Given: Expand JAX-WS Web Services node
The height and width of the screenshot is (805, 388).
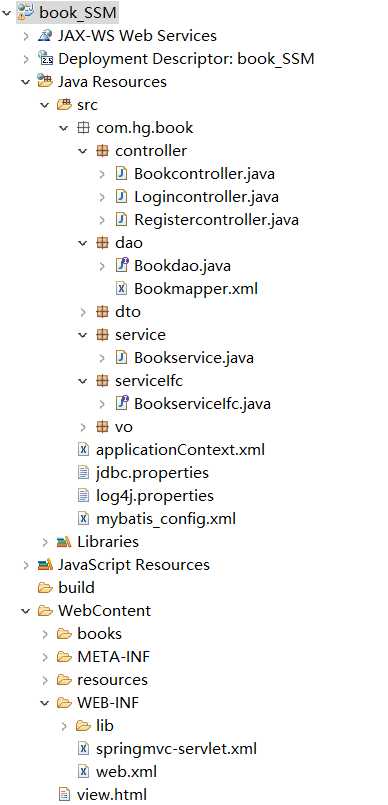Looking at the screenshot, I should (26, 35).
